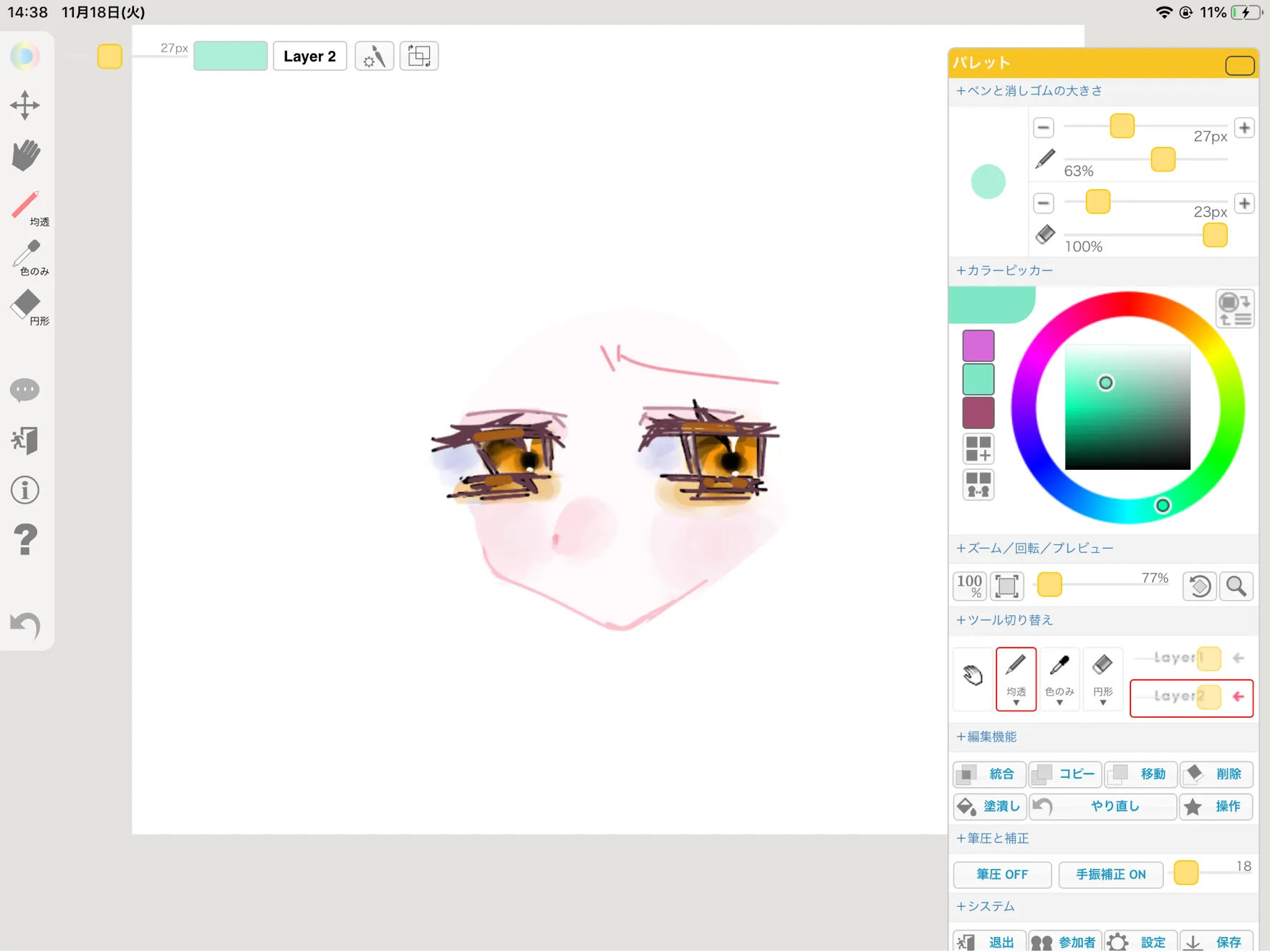Reset rotation with the circular arrow icon
The width and height of the screenshot is (1270, 952).
(1200, 586)
